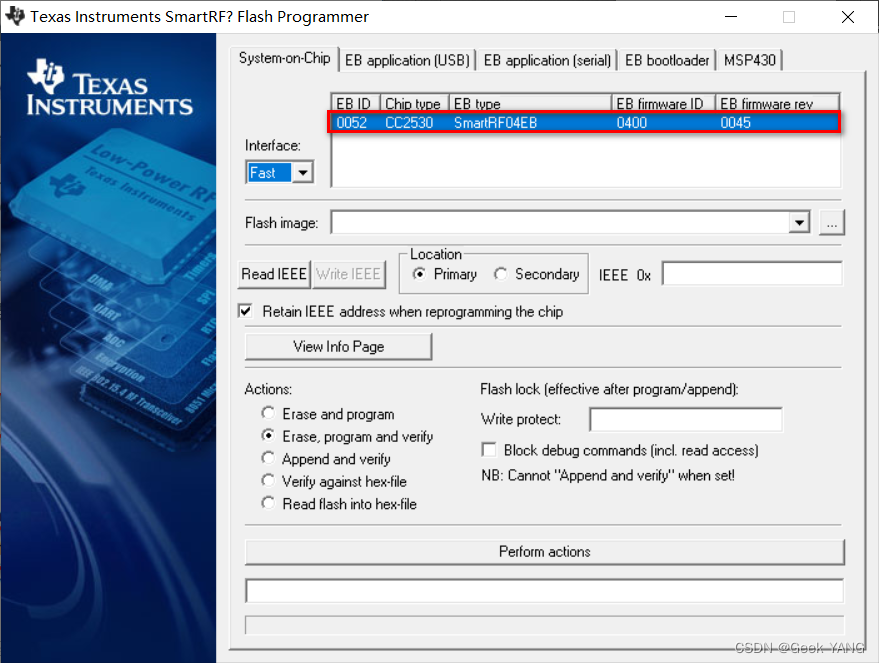The image size is (879, 663).
Task: Click the Texas Instruments title bar icon
Action: [x=15, y=16]
